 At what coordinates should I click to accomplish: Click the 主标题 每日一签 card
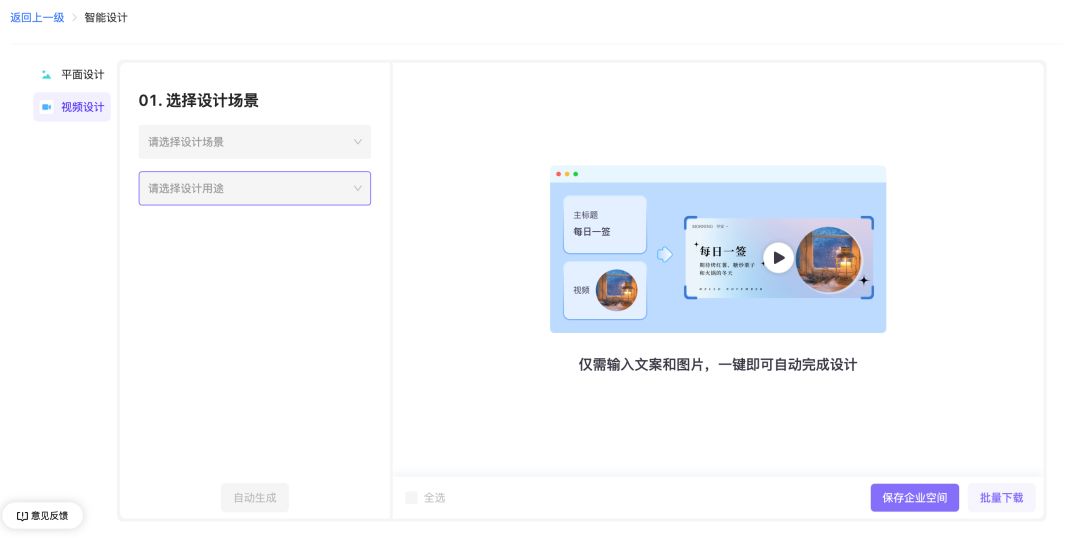pyautogui.click(x=605, y=225)
